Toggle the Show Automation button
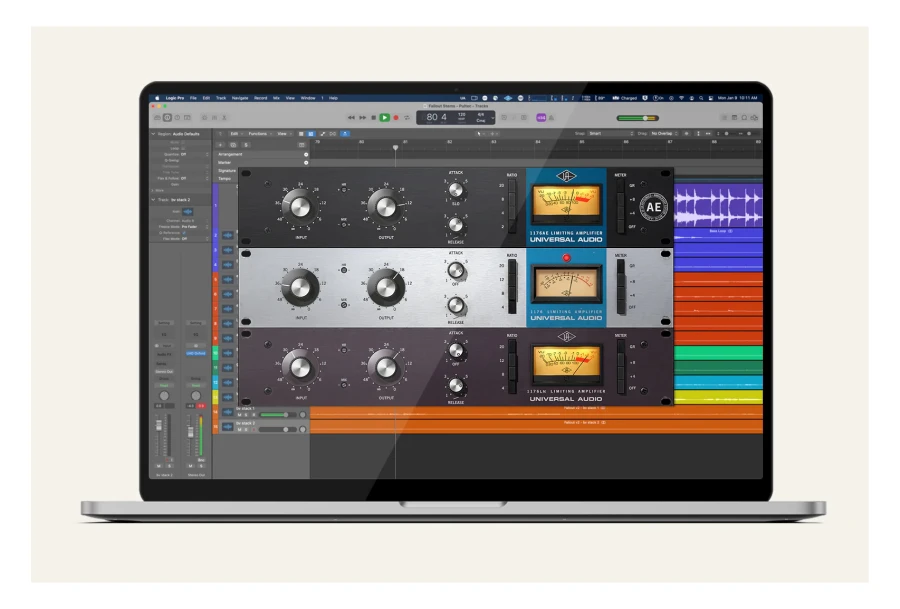Image resolution: width=900 pixels, height=609 pixels. click(x=322, y=134)
